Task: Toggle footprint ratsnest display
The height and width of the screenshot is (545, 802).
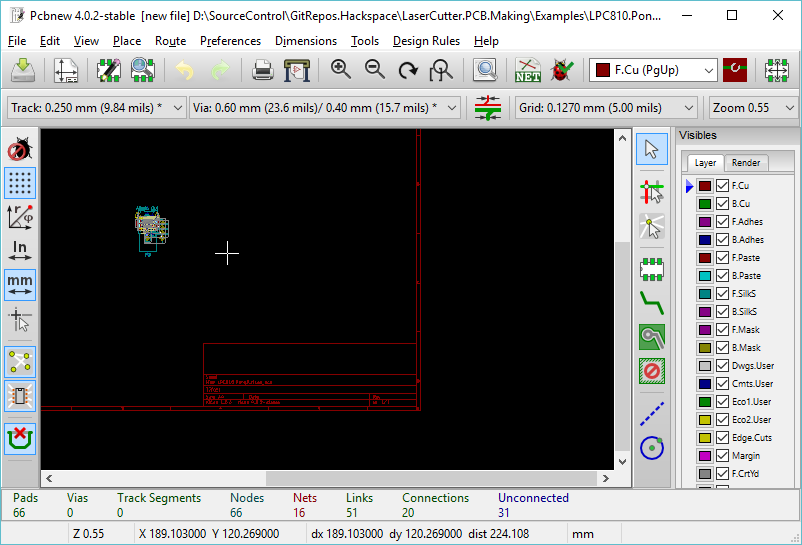Action: 20,396
